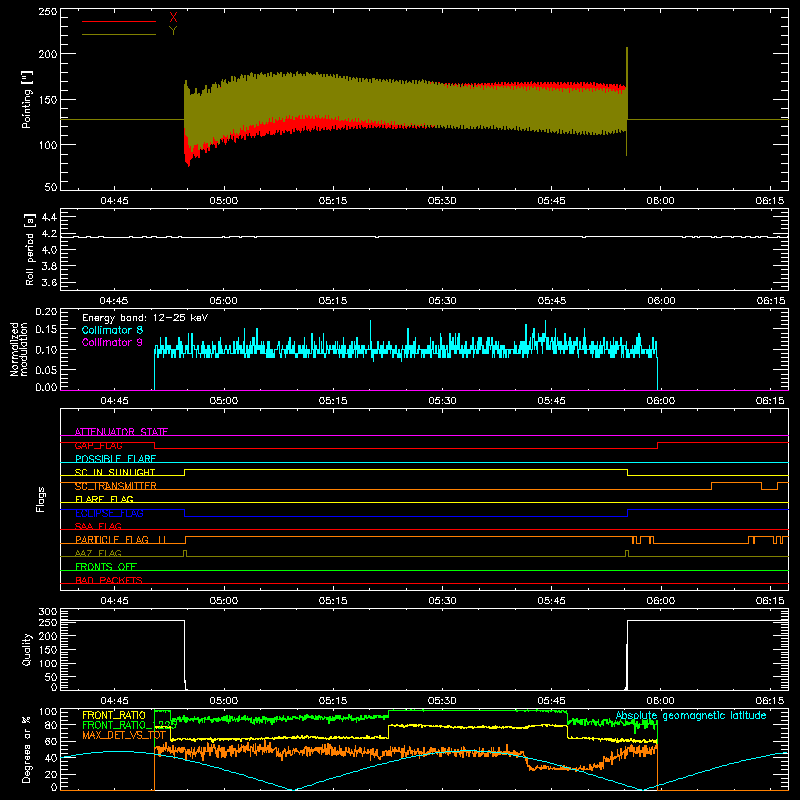Click the 3.6 tick on Roll period axis
This screenshot has width=800, height=800.
coord(49,283)
